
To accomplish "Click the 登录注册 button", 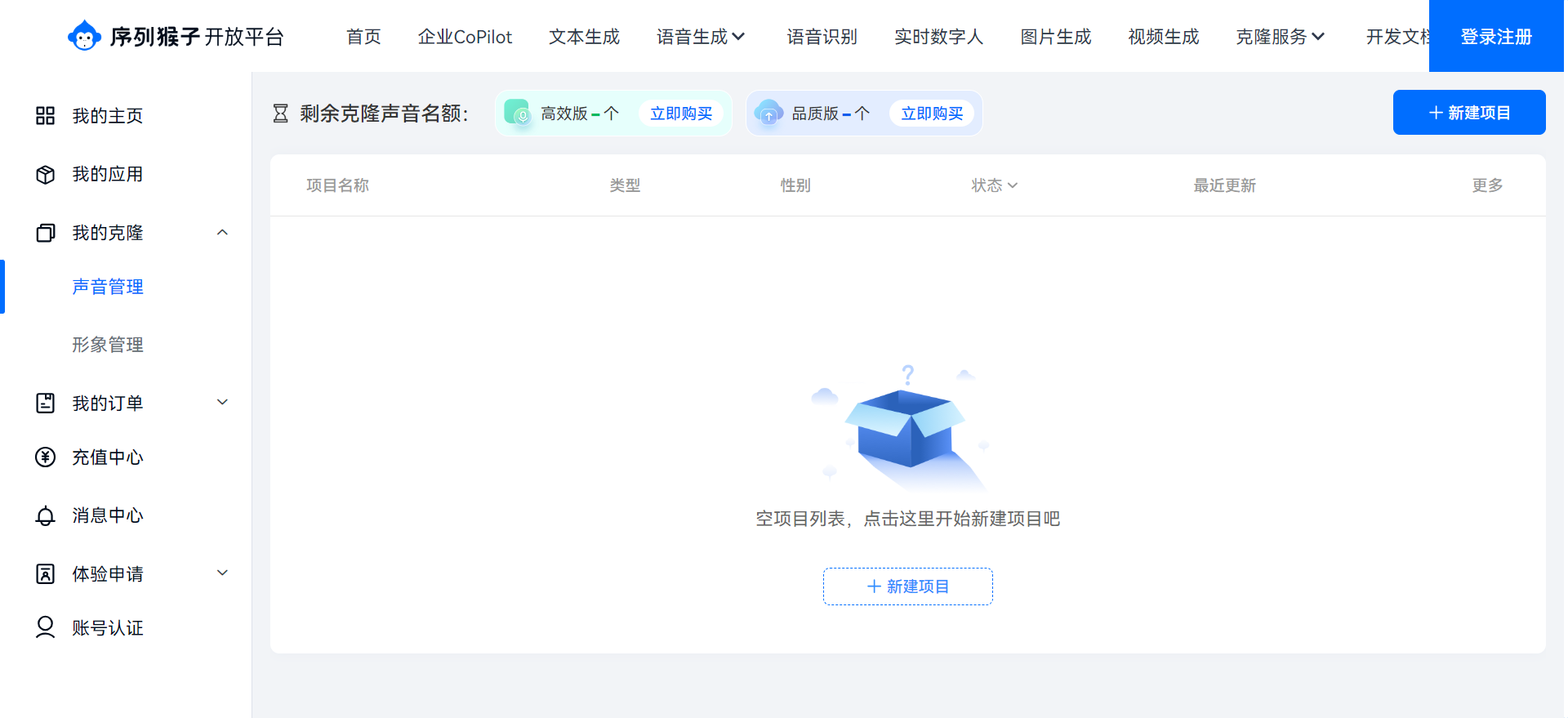I will [x=1495, y=37].
